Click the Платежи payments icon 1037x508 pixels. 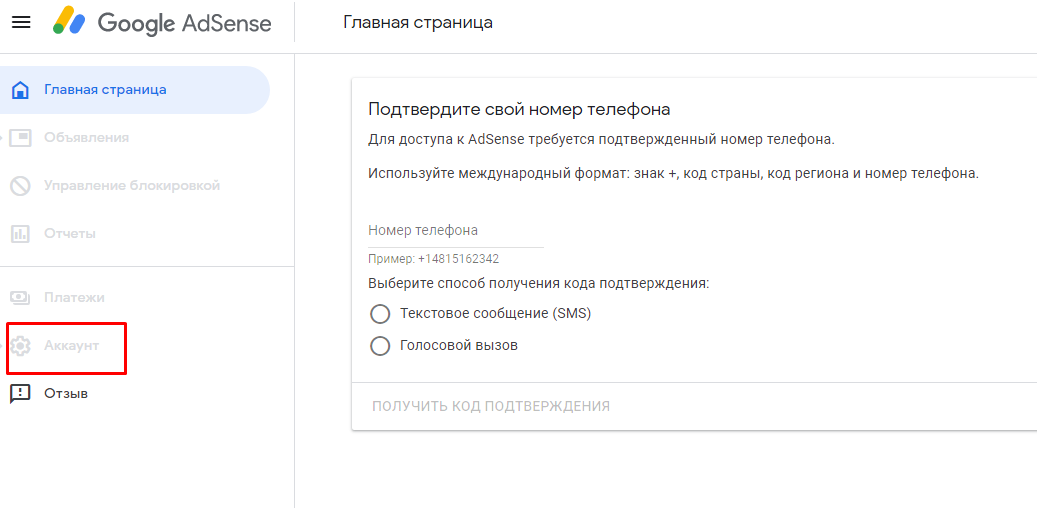21,298
